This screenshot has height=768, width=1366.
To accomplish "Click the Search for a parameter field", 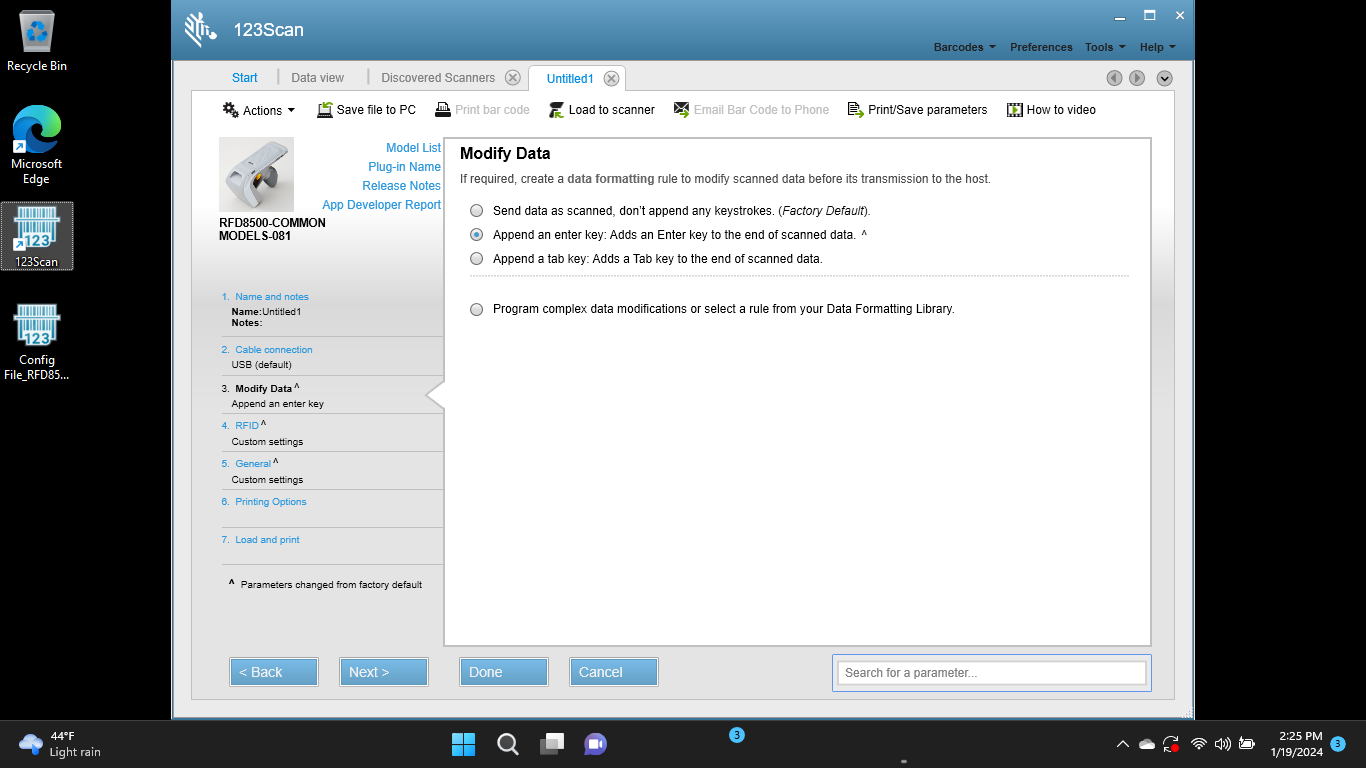I will [992, 673].
